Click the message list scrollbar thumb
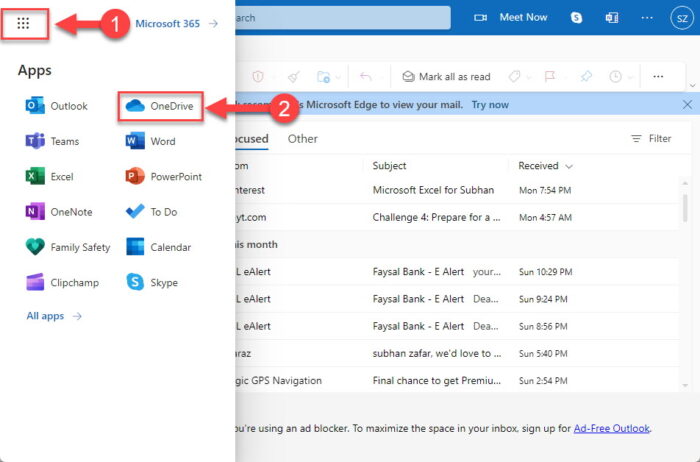 coord(685,208)
